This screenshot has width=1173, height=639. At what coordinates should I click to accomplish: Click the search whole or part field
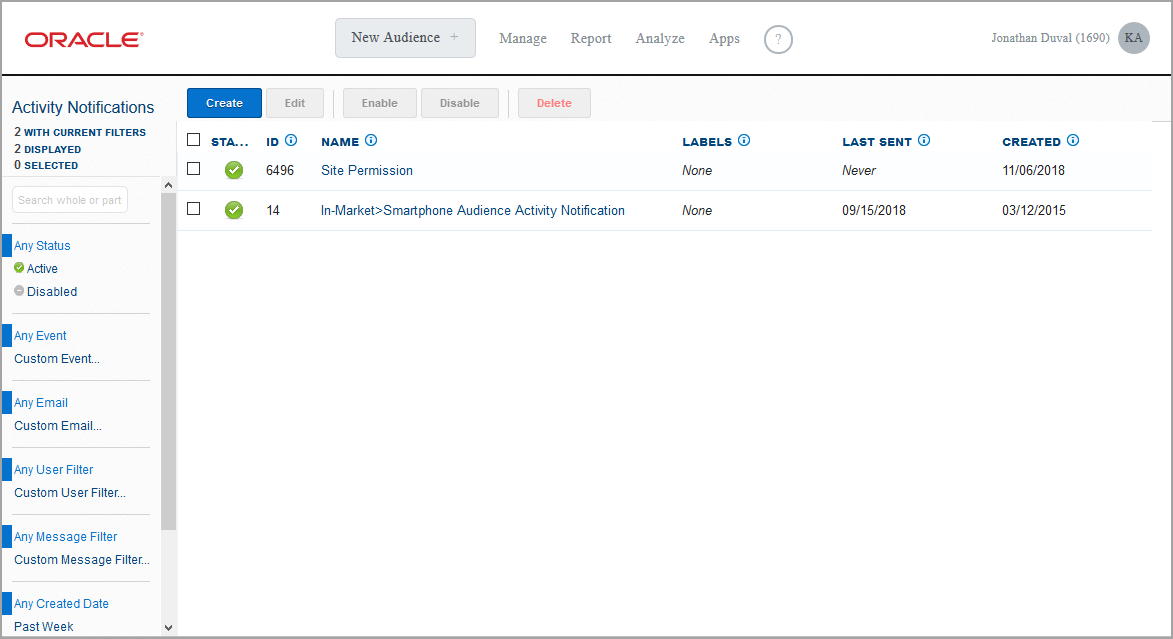(70, 200)
